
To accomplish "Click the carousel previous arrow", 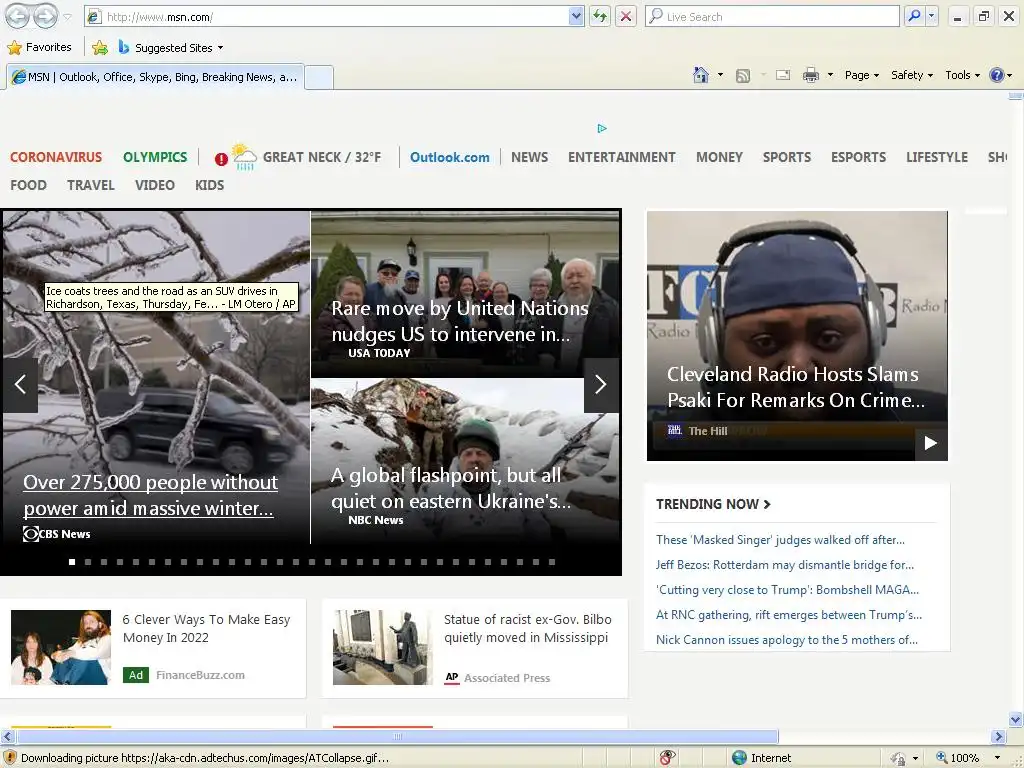I will [20, 384].
